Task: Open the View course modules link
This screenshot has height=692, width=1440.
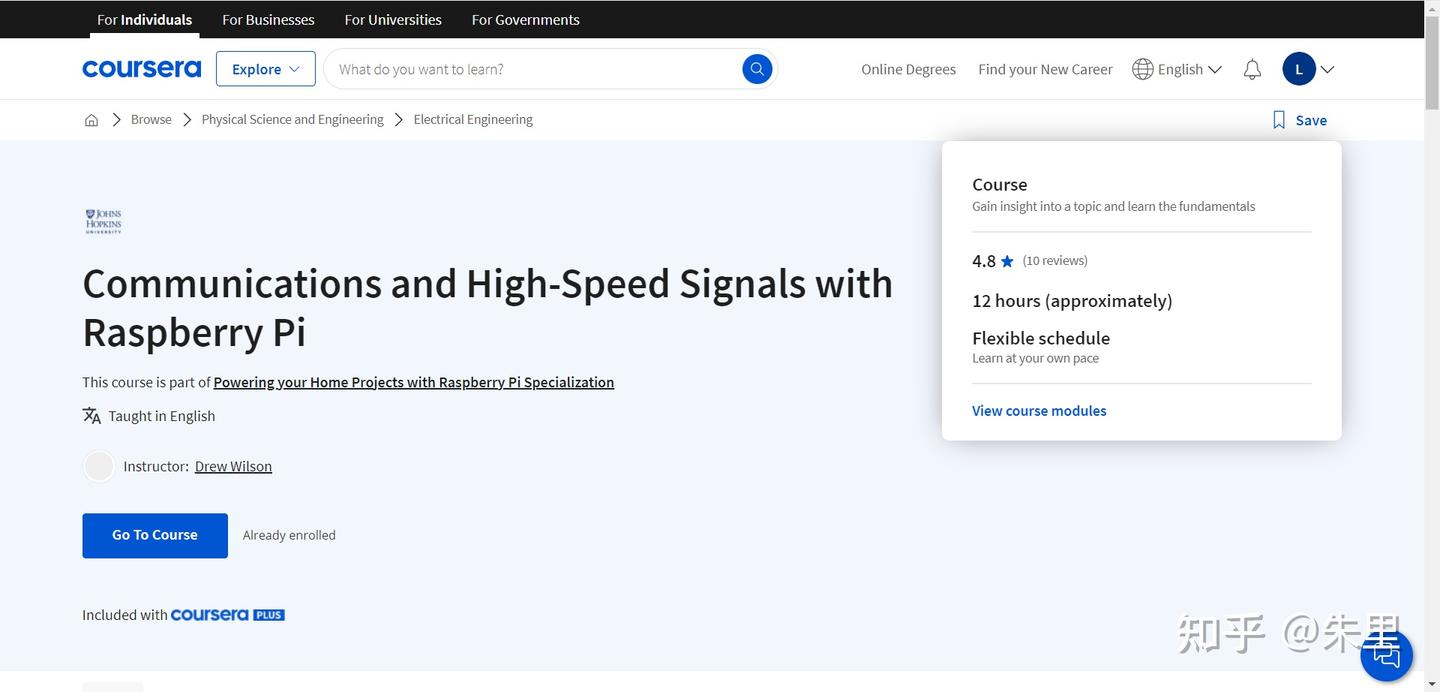Action: 1039,411
